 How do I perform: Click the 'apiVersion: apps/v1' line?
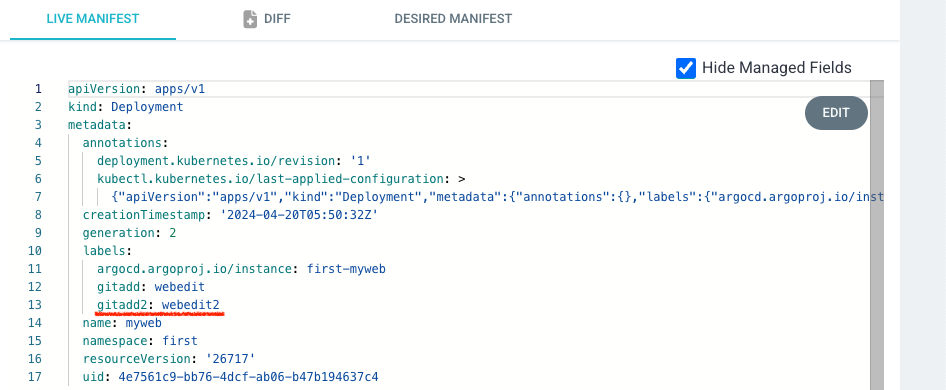point(137,89)
